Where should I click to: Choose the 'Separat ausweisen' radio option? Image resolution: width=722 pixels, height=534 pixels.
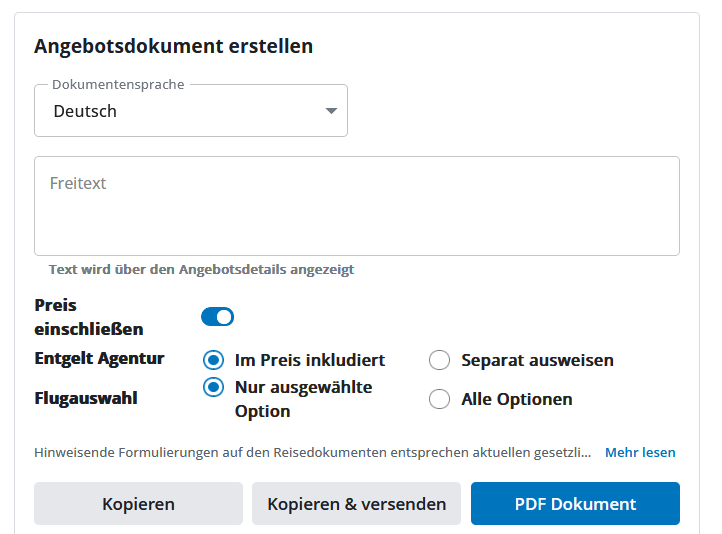(439, 360)
